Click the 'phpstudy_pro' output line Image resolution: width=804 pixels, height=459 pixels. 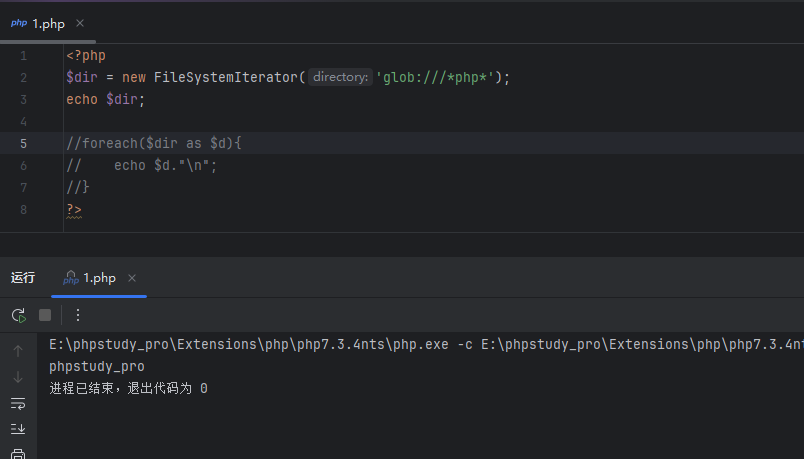[97, 366]
